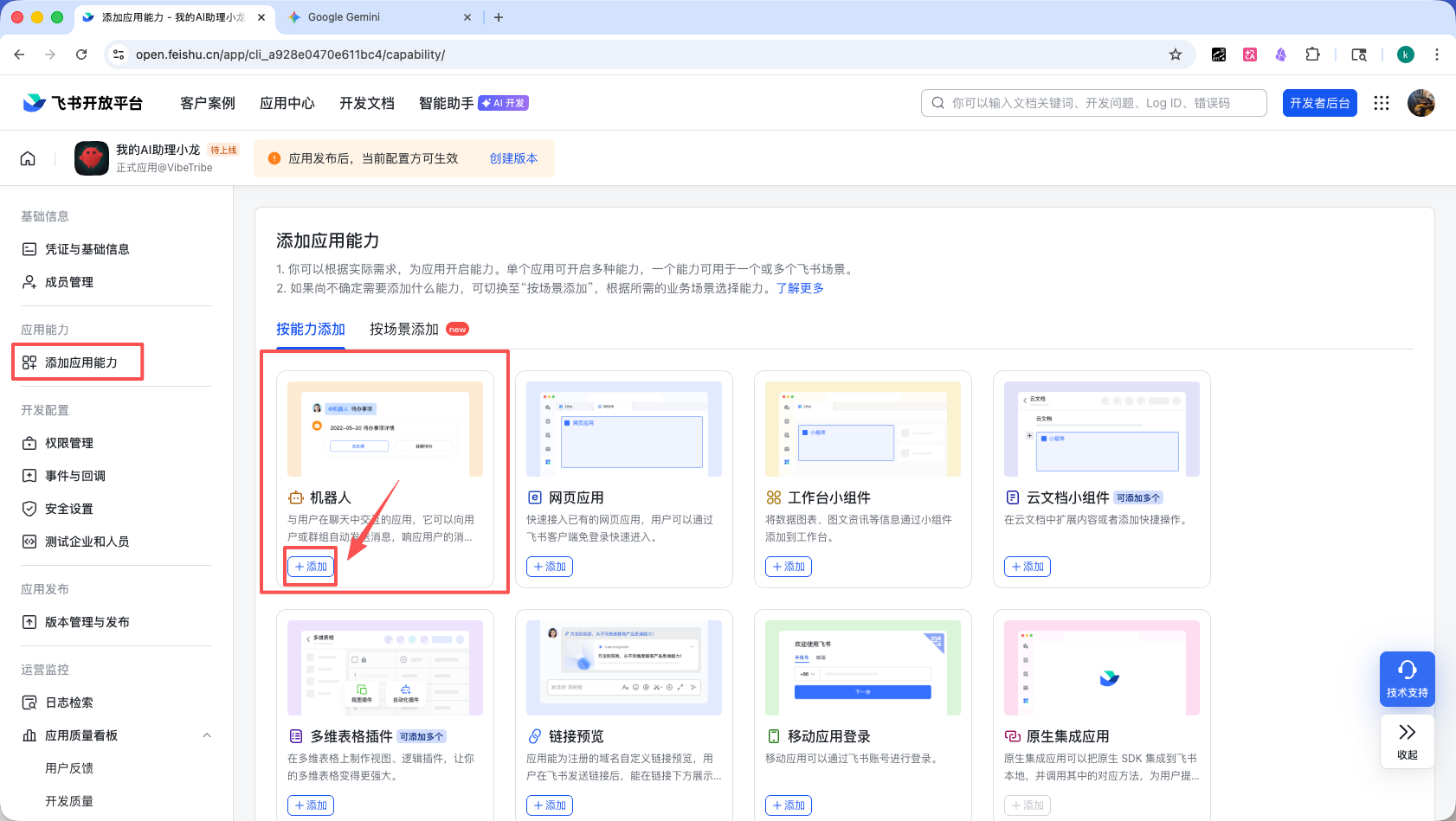Click the 飞书开放平台 logo
1456x821 pixels.
point(83,103)
